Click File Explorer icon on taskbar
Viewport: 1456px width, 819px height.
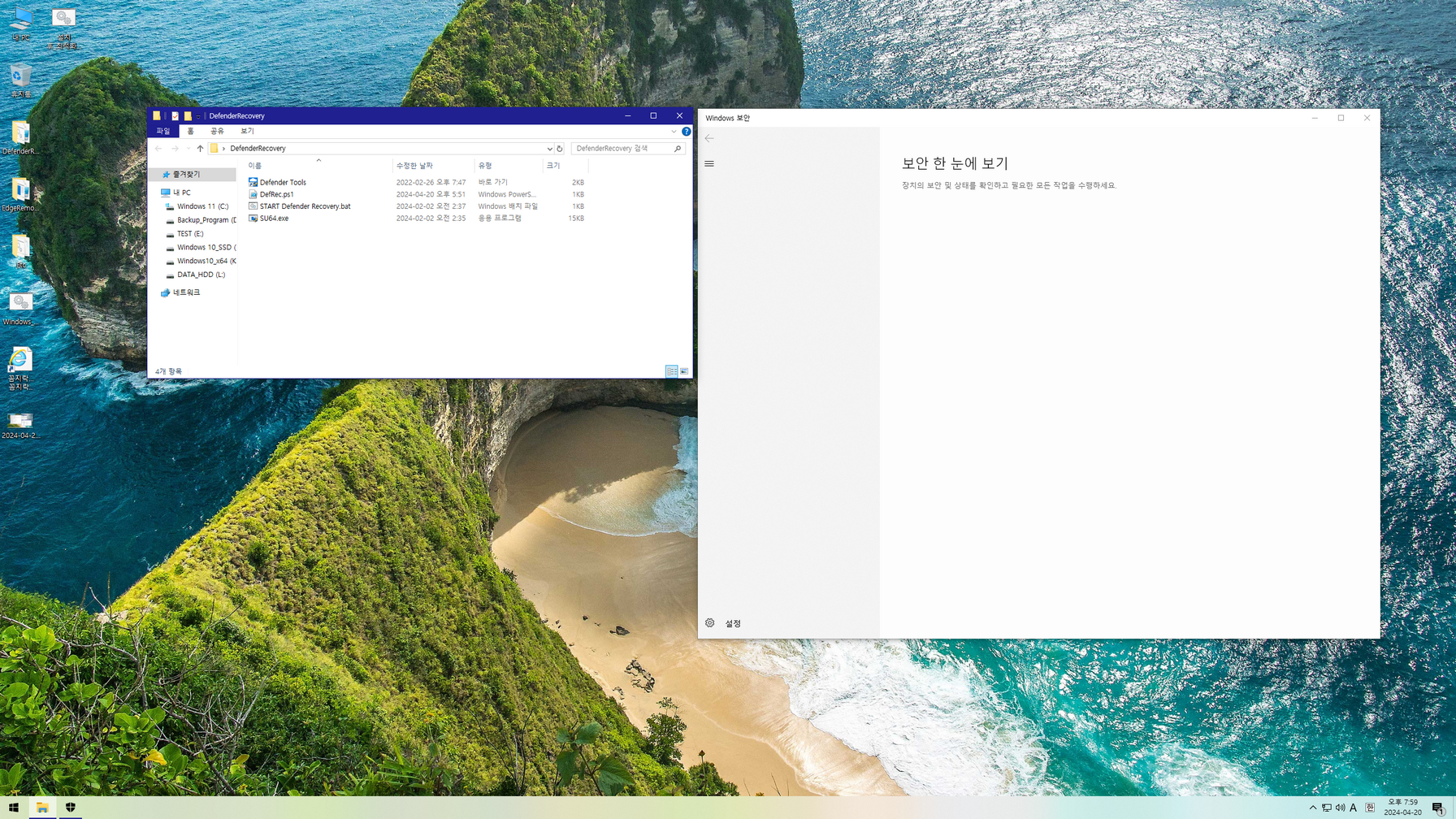[42, 808]
